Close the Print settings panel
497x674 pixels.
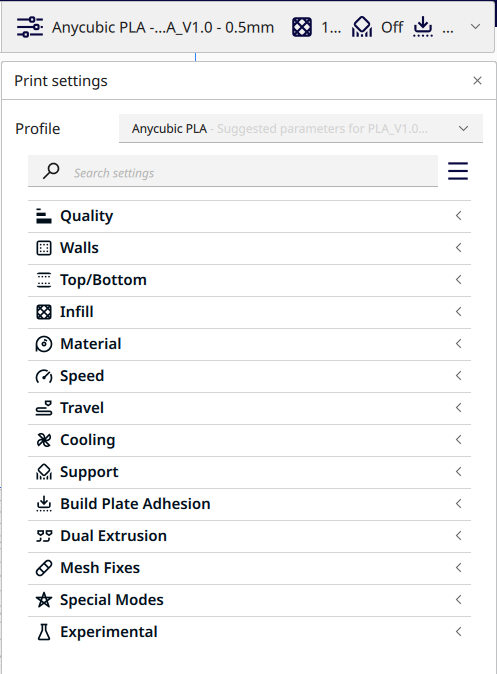point(477,80)
